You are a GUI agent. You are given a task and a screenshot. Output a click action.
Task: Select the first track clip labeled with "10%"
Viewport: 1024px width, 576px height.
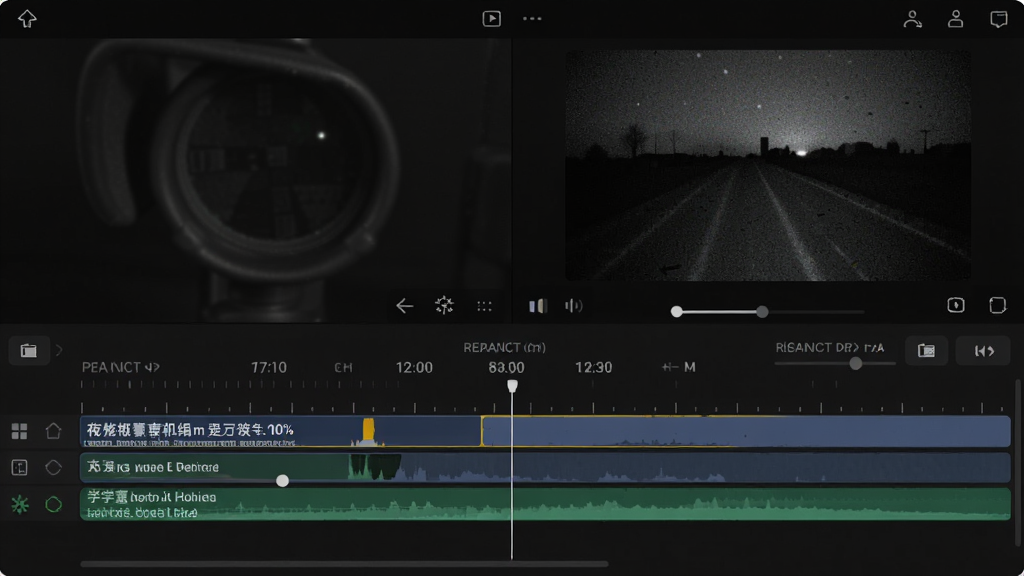tap(281, 431)
